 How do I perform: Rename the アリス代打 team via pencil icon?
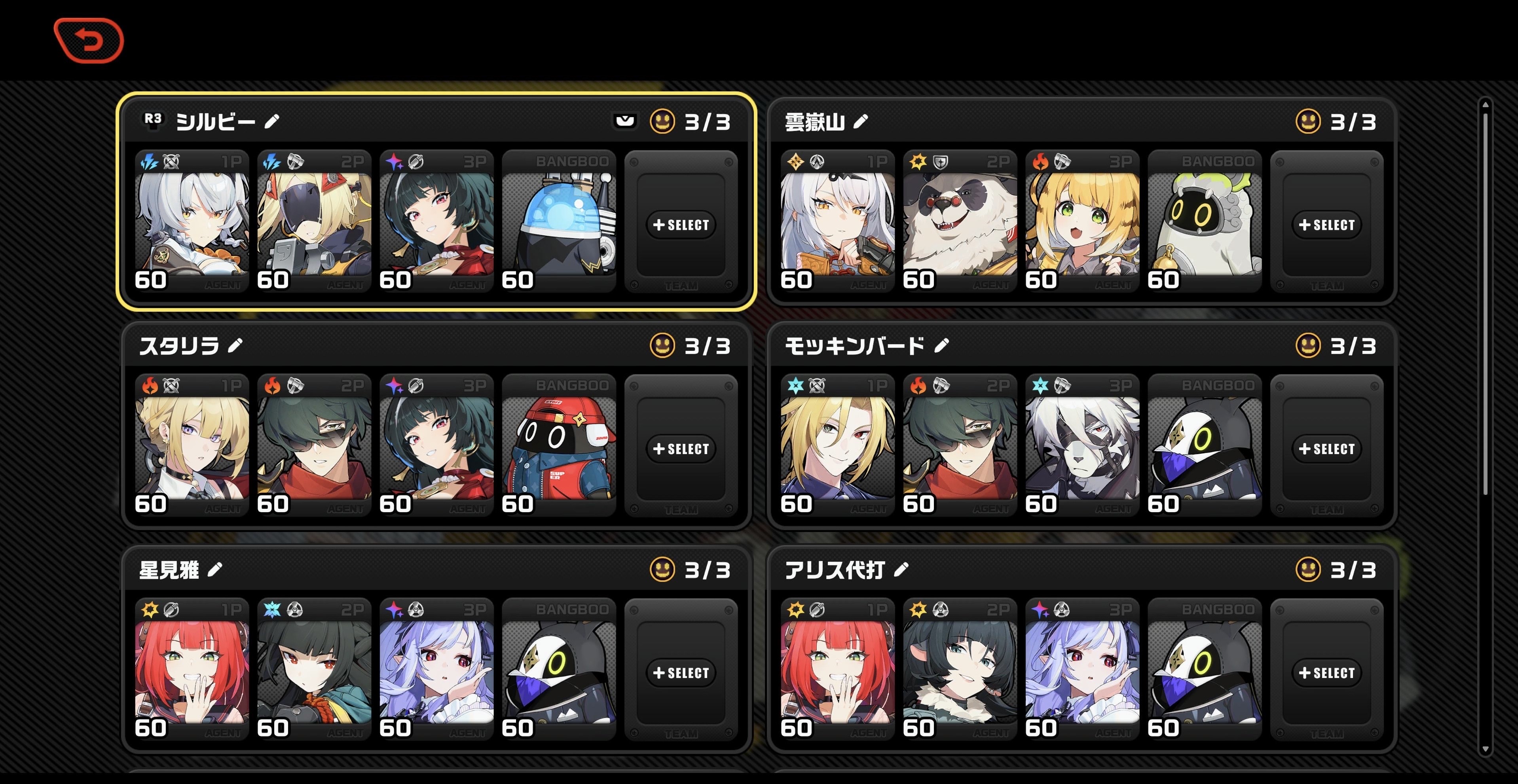coord(901,570)
